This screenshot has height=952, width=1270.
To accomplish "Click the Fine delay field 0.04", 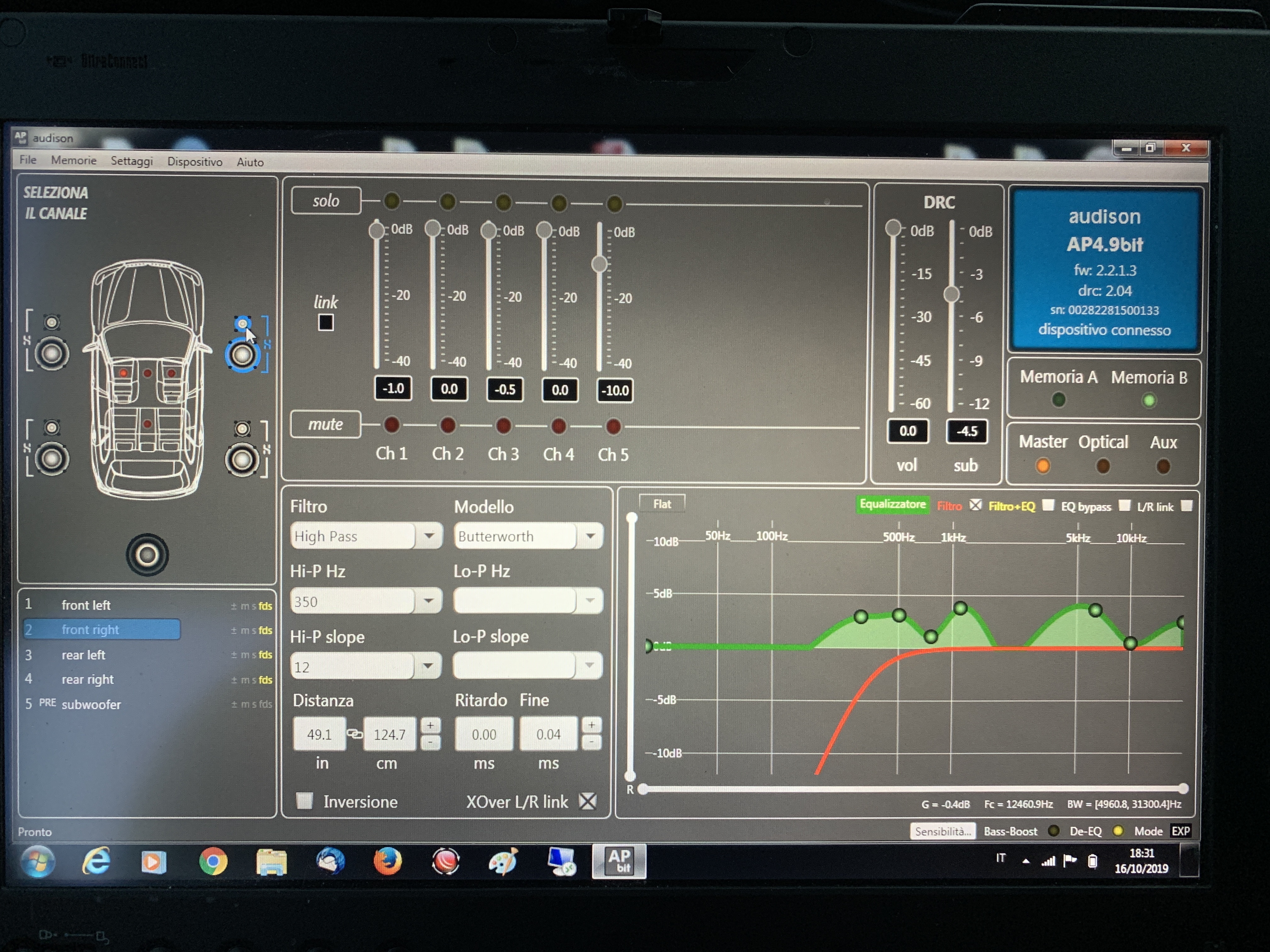I will [548, 734].
